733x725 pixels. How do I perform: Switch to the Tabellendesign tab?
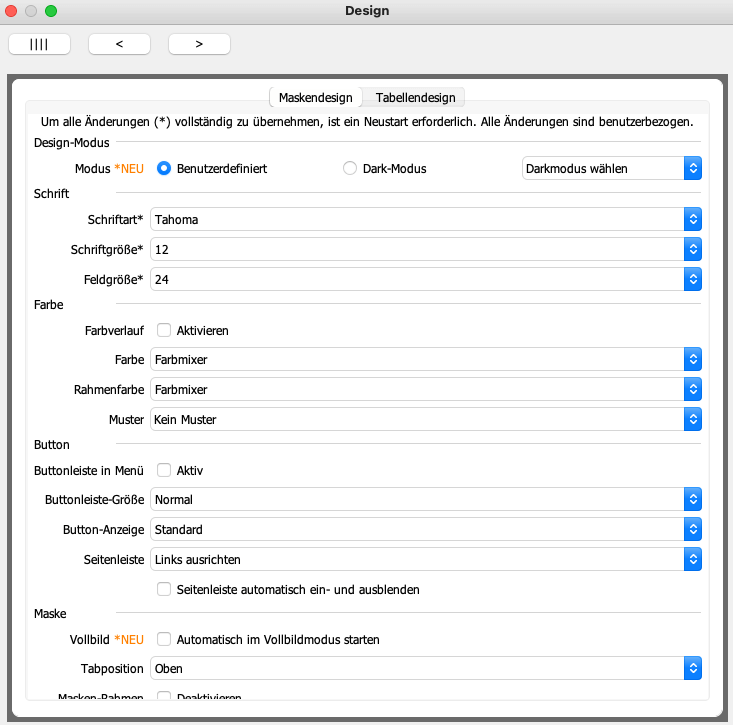coord(415,98)
